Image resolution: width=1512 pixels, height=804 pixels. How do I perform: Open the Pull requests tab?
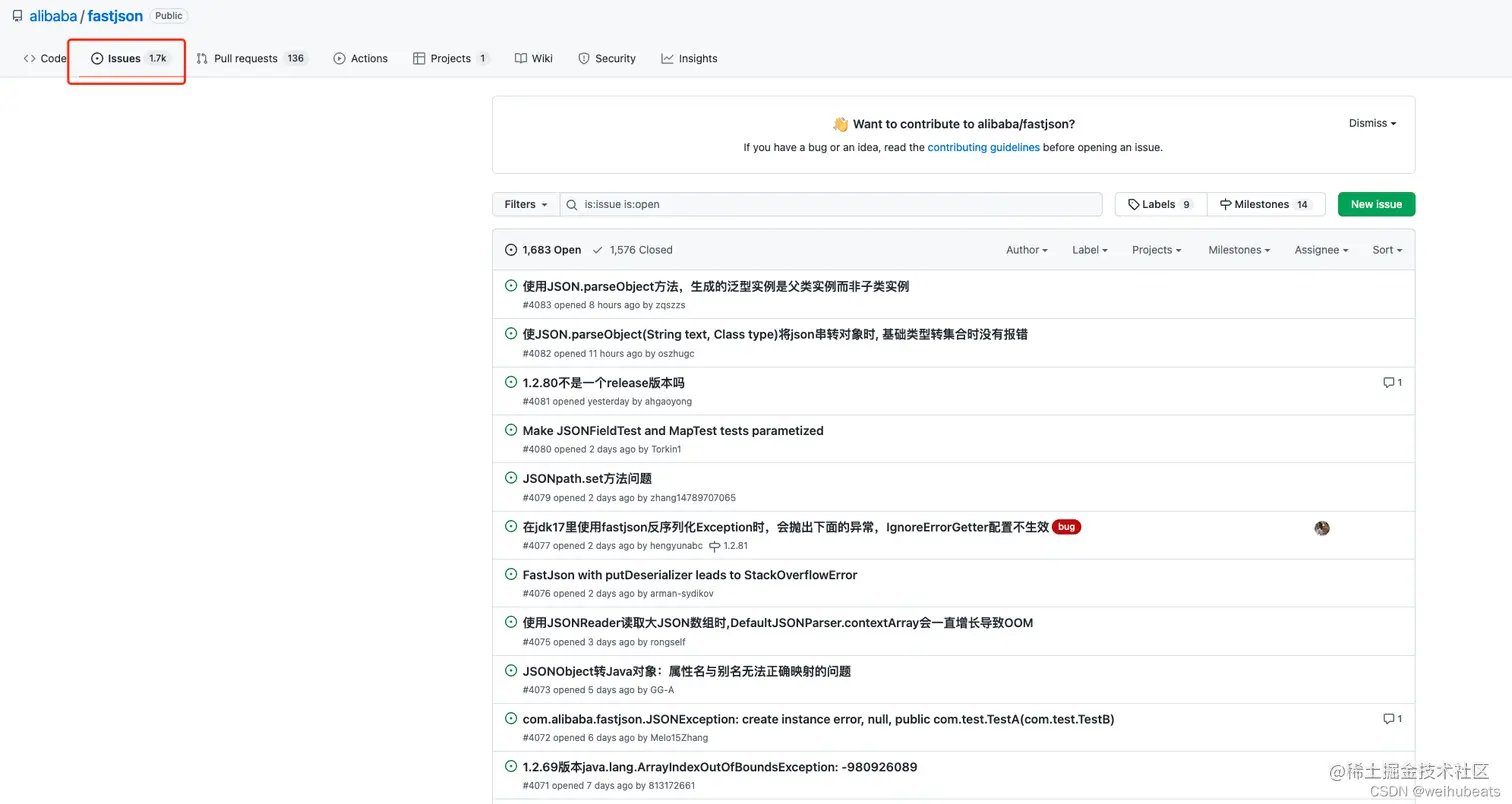[x=251, y=58]
